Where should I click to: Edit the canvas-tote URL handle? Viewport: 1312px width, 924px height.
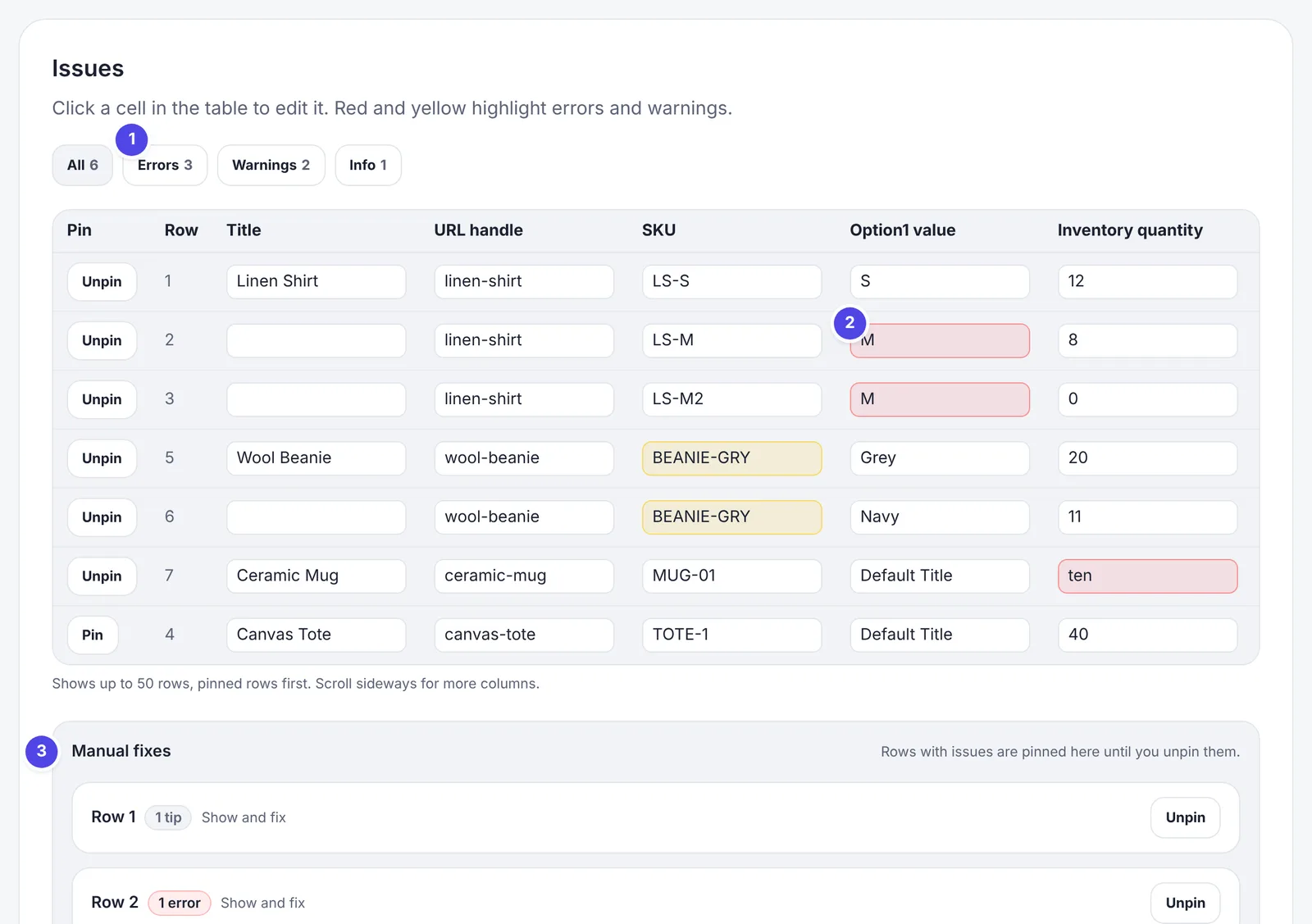click(x=524, y=635)
